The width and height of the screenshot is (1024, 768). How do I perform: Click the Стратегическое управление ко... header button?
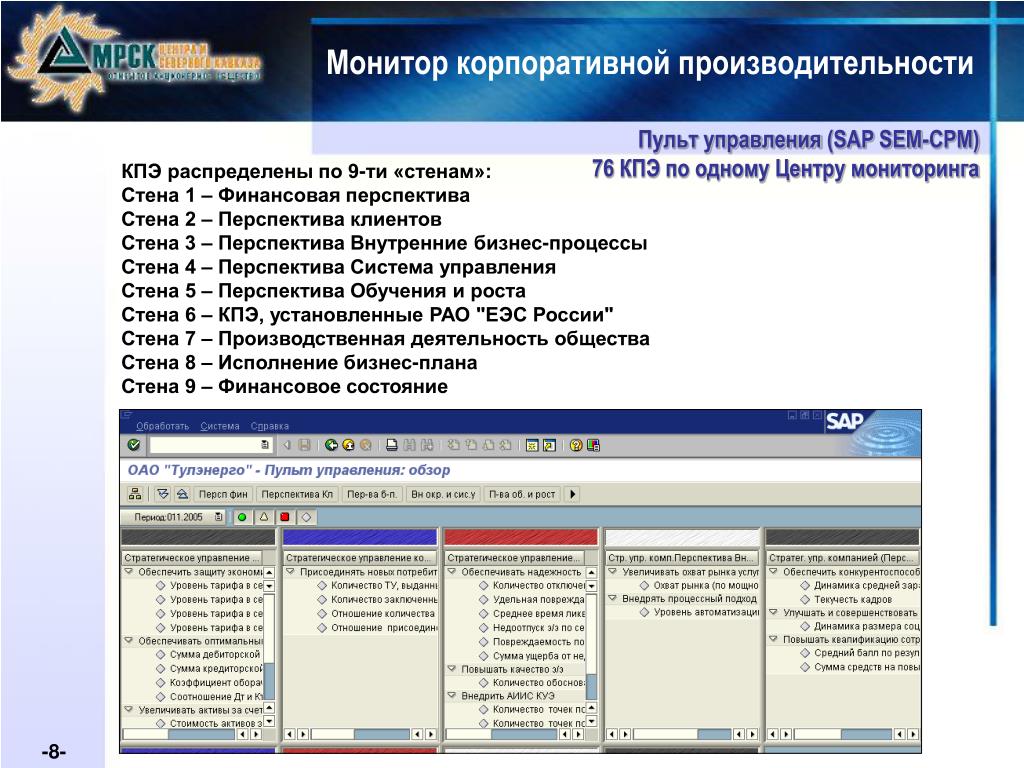coord(359,558)
